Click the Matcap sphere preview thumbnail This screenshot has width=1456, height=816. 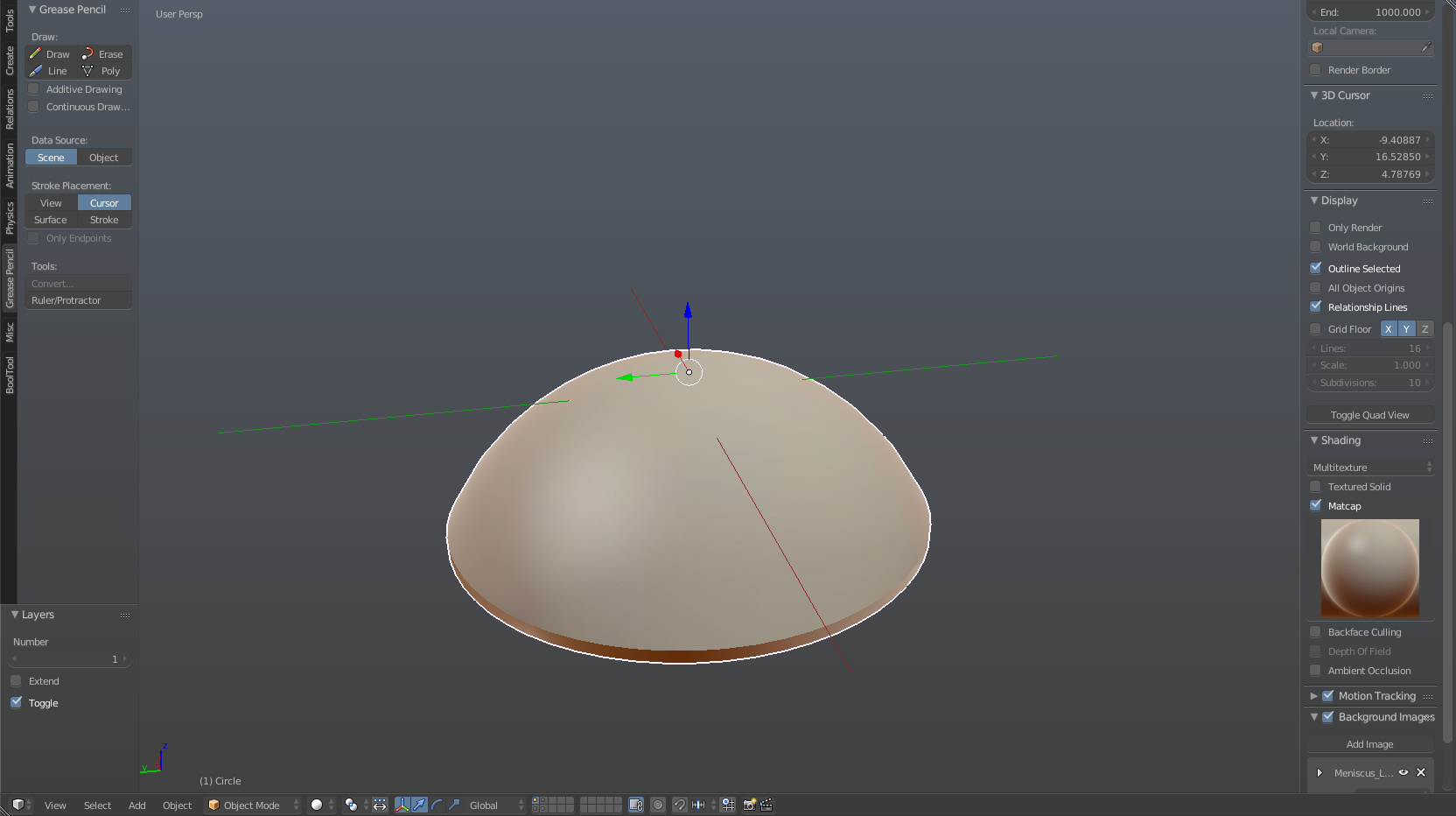1370,568
